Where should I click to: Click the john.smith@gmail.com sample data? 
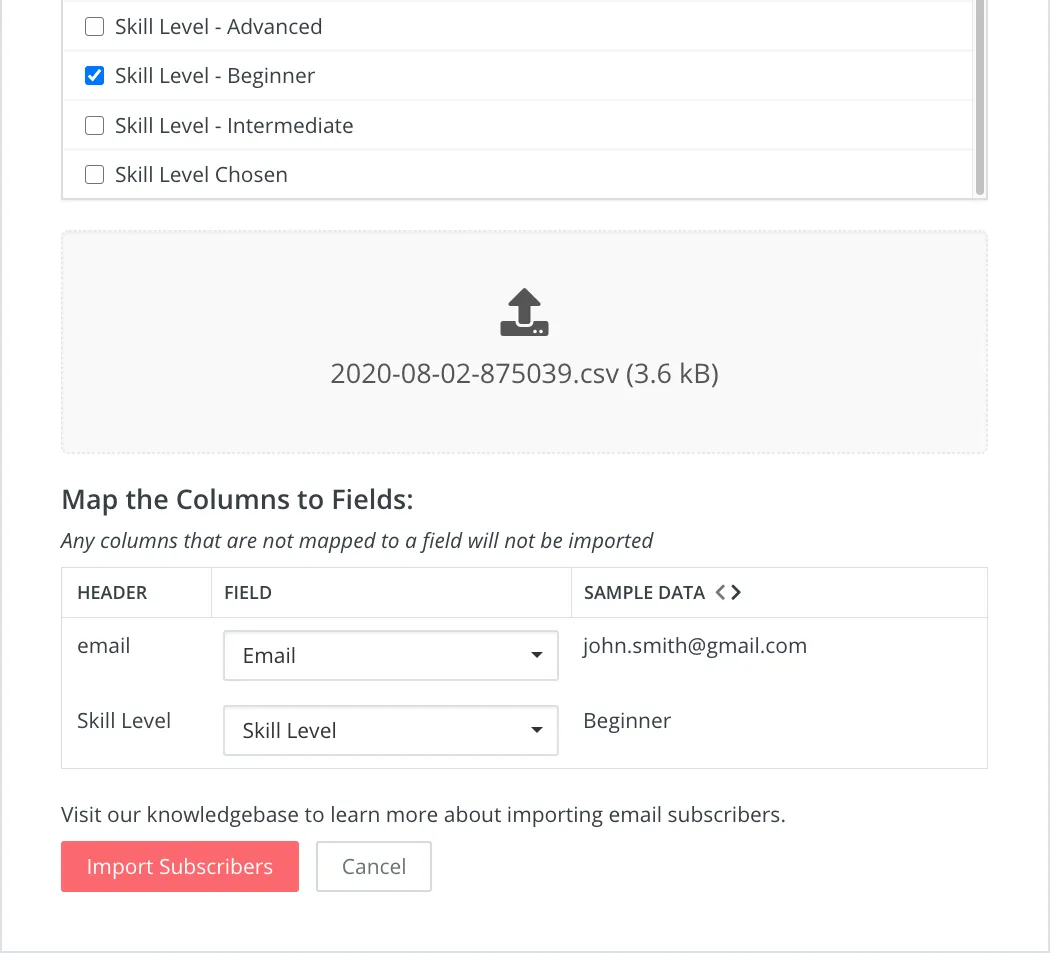coord(695,645)
